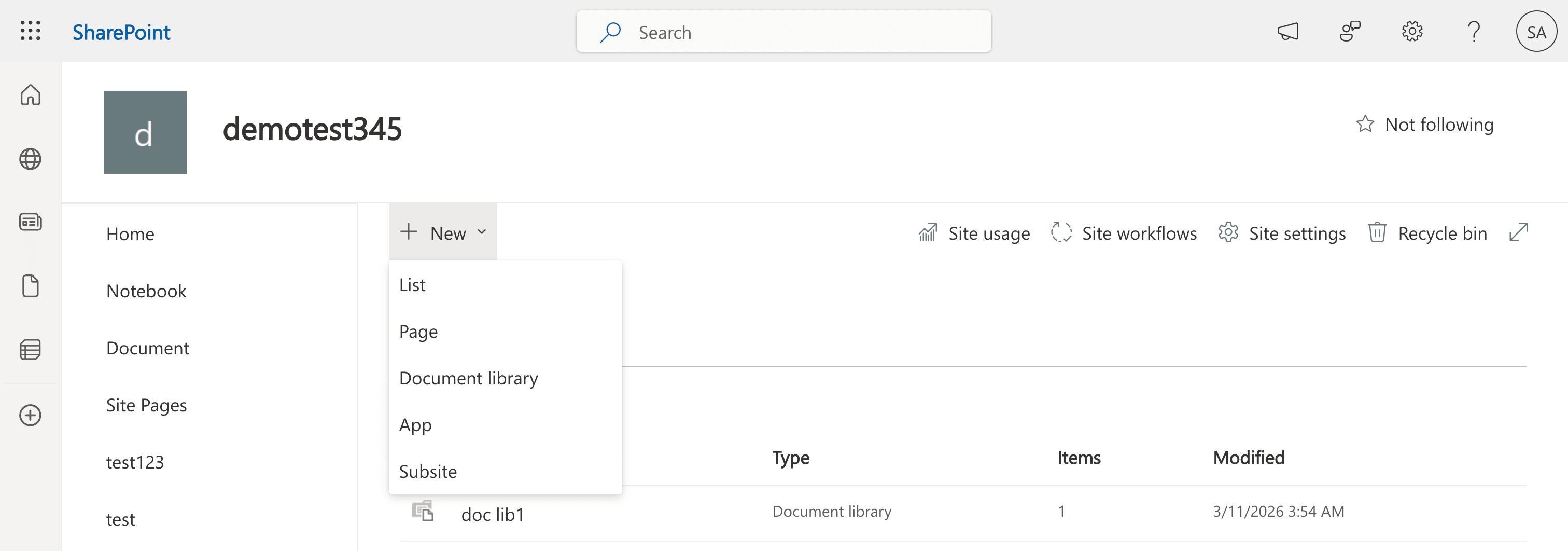The height and width of the screenshot is (551, 1568).
Task: Open the Help question mark icon
Action: (x=1474, y=32)
